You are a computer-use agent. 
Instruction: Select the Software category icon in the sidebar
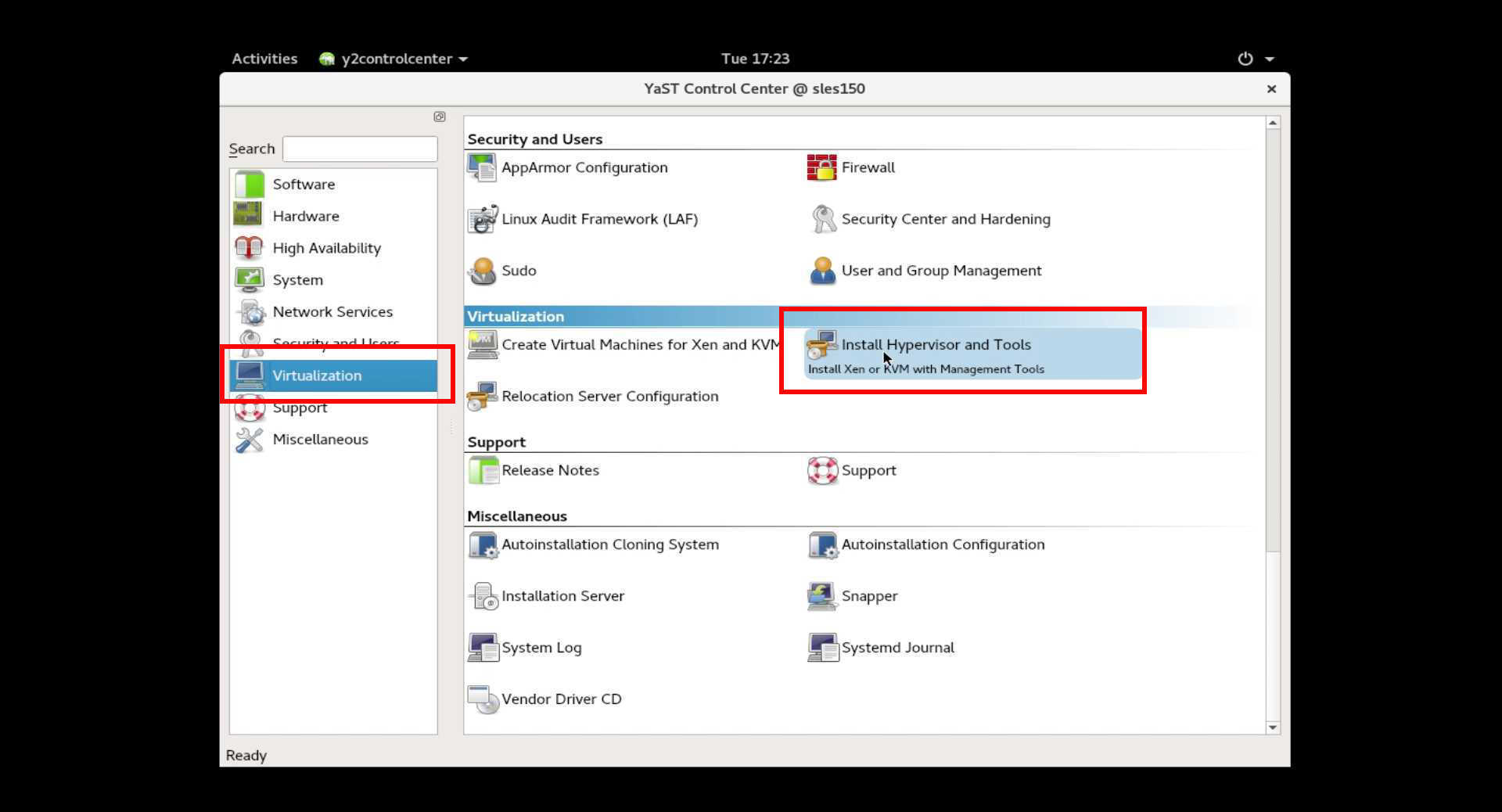tap(250, 185)
